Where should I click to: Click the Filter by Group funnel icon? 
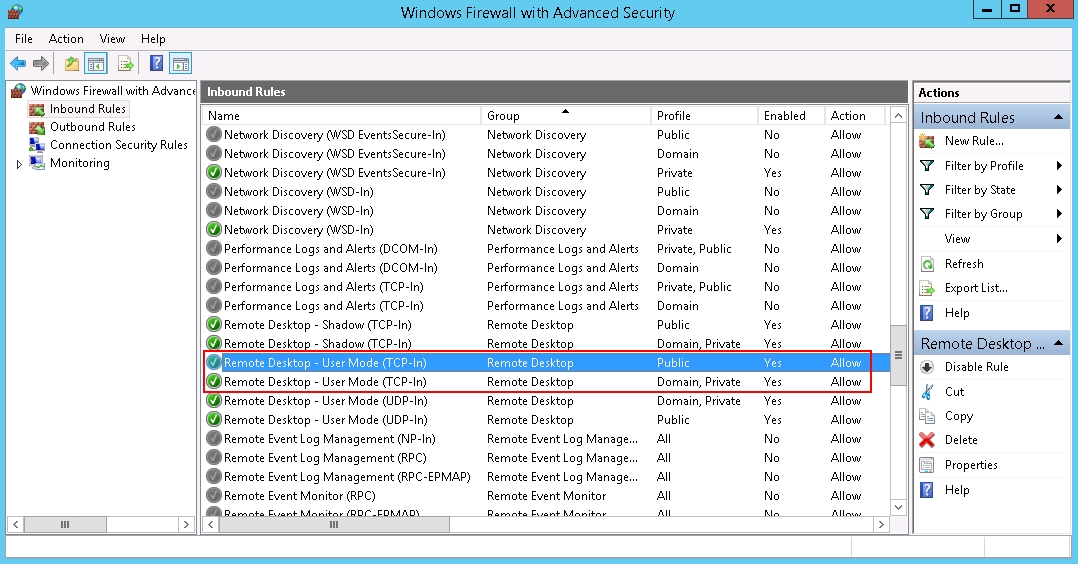coord(927,214)
